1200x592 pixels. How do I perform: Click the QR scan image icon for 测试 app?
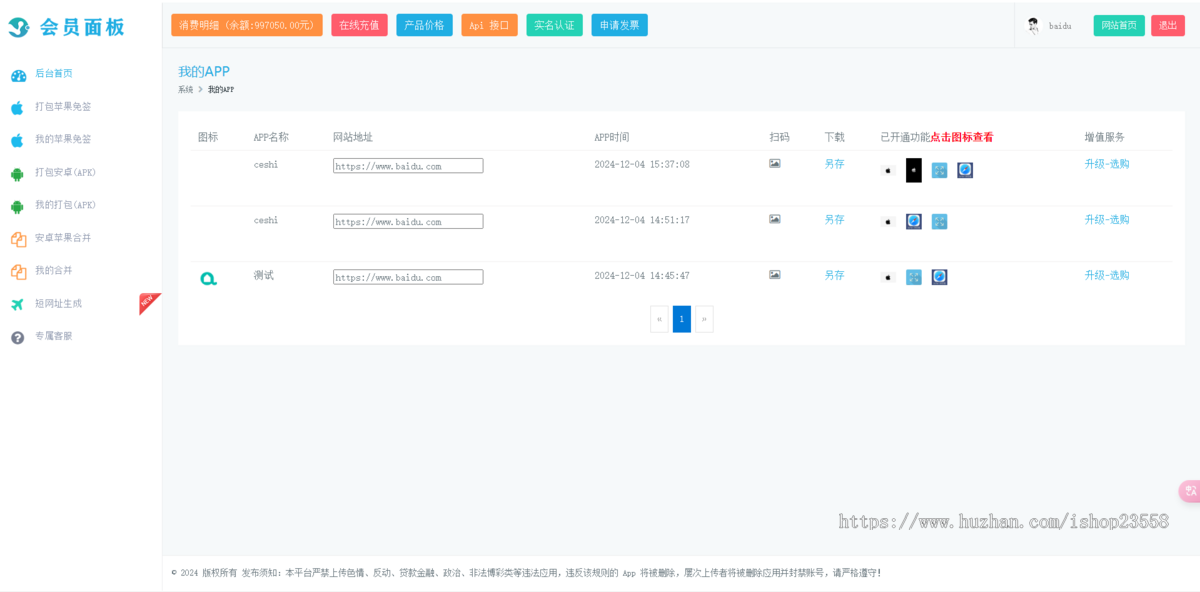(774, 275)
